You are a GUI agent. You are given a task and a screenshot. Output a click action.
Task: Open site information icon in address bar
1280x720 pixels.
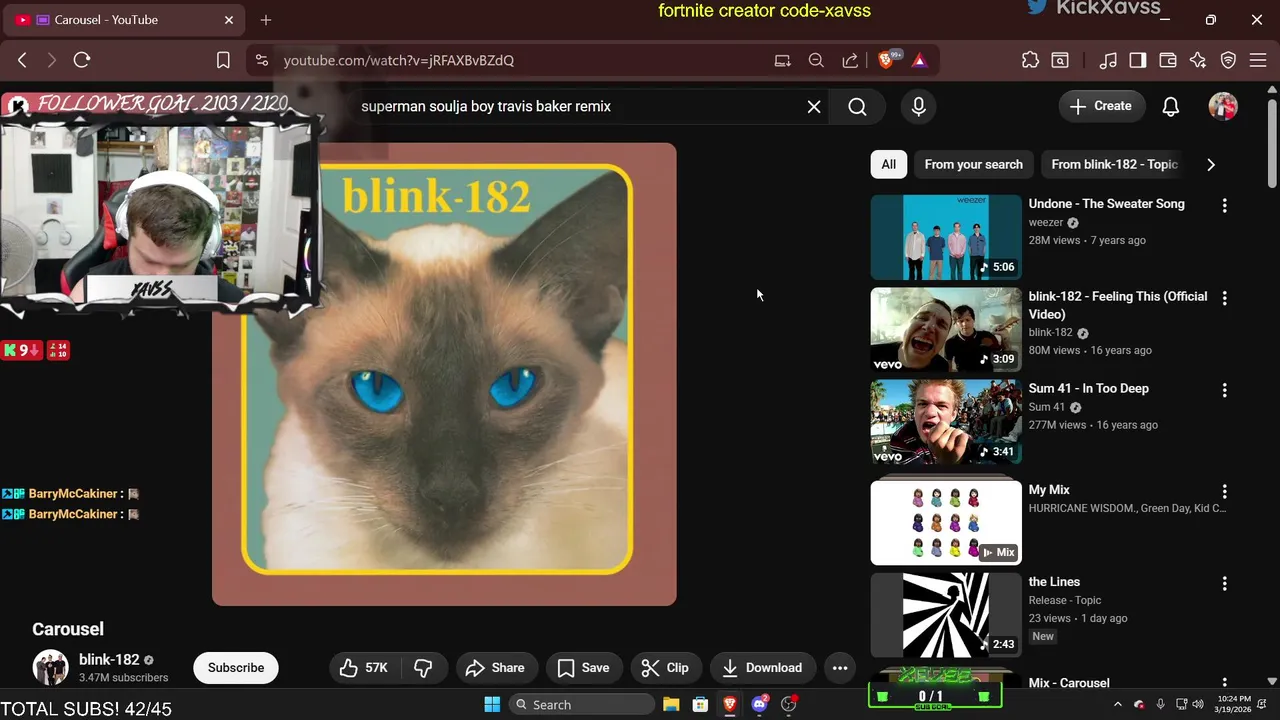262,60
